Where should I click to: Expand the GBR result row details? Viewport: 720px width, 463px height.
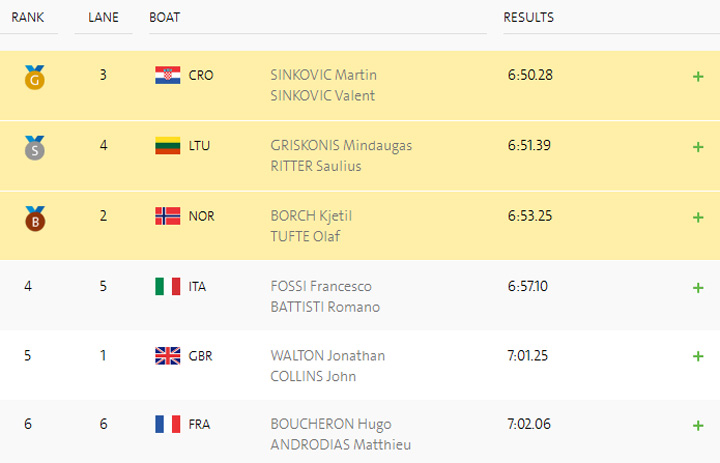(698, 357)
